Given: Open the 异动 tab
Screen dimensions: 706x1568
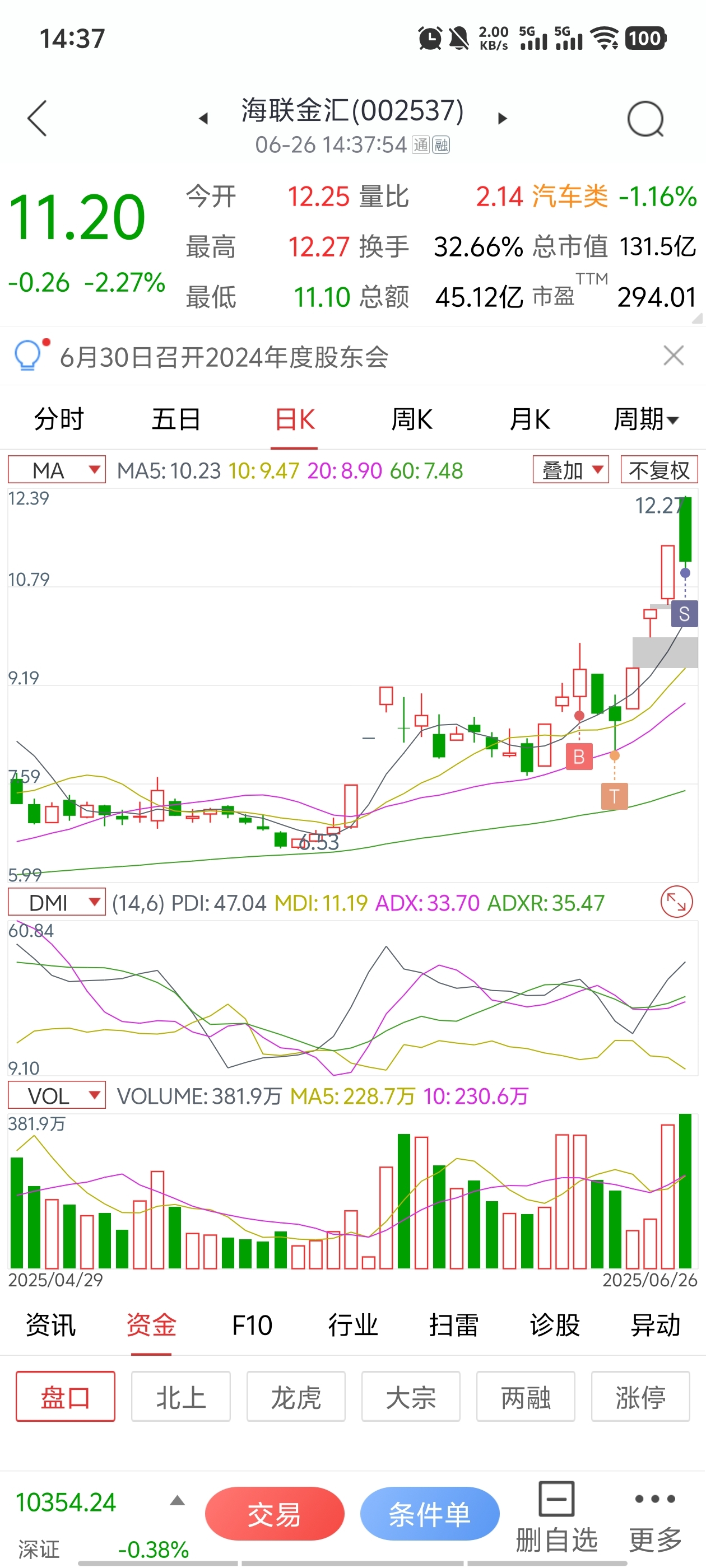Looking at the screenshot, I should pos(656,1325).
